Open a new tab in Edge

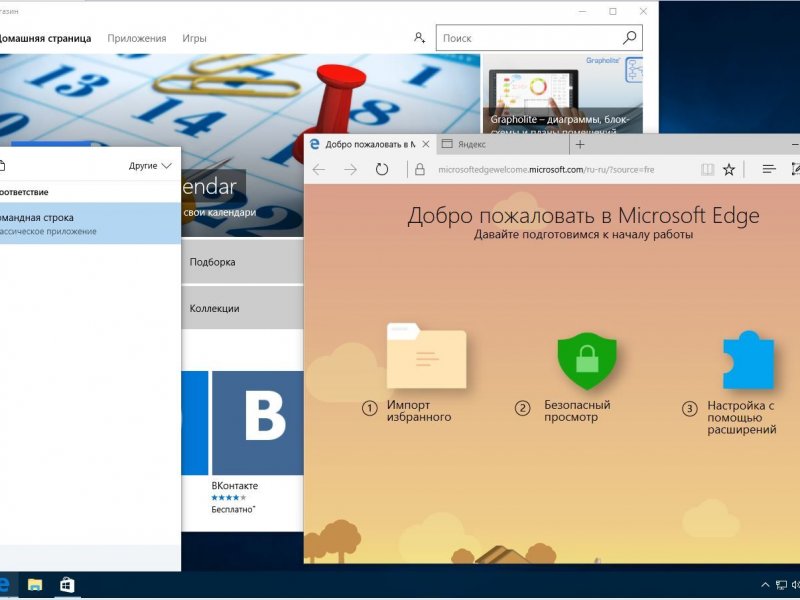pos(580,145)
